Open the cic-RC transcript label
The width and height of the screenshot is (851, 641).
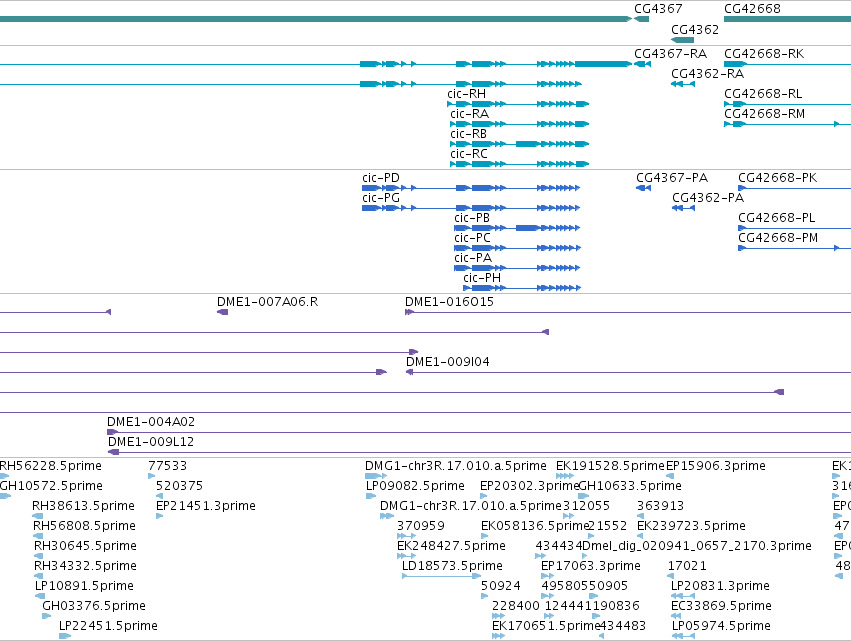pos(469,154)
